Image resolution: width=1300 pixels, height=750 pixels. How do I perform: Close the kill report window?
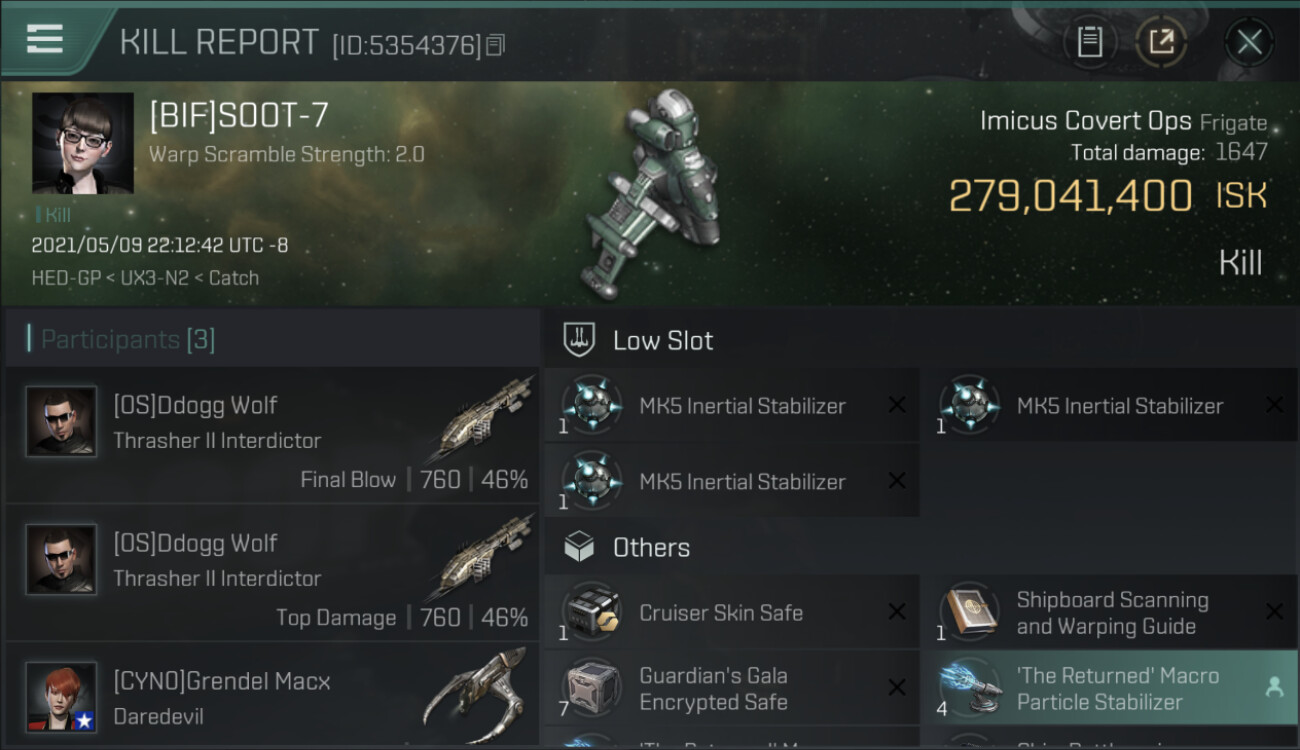[1249, 42]
